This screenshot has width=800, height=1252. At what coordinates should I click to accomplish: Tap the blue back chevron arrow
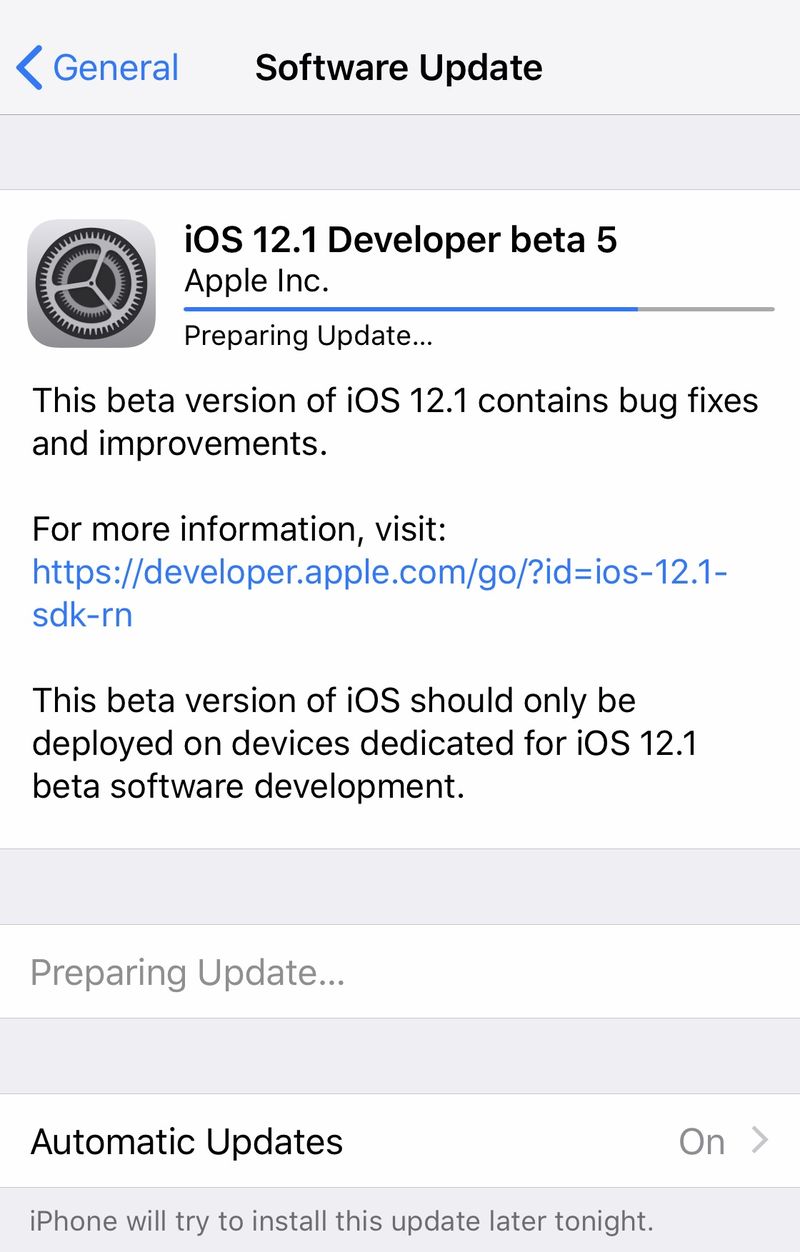[29, 68]
